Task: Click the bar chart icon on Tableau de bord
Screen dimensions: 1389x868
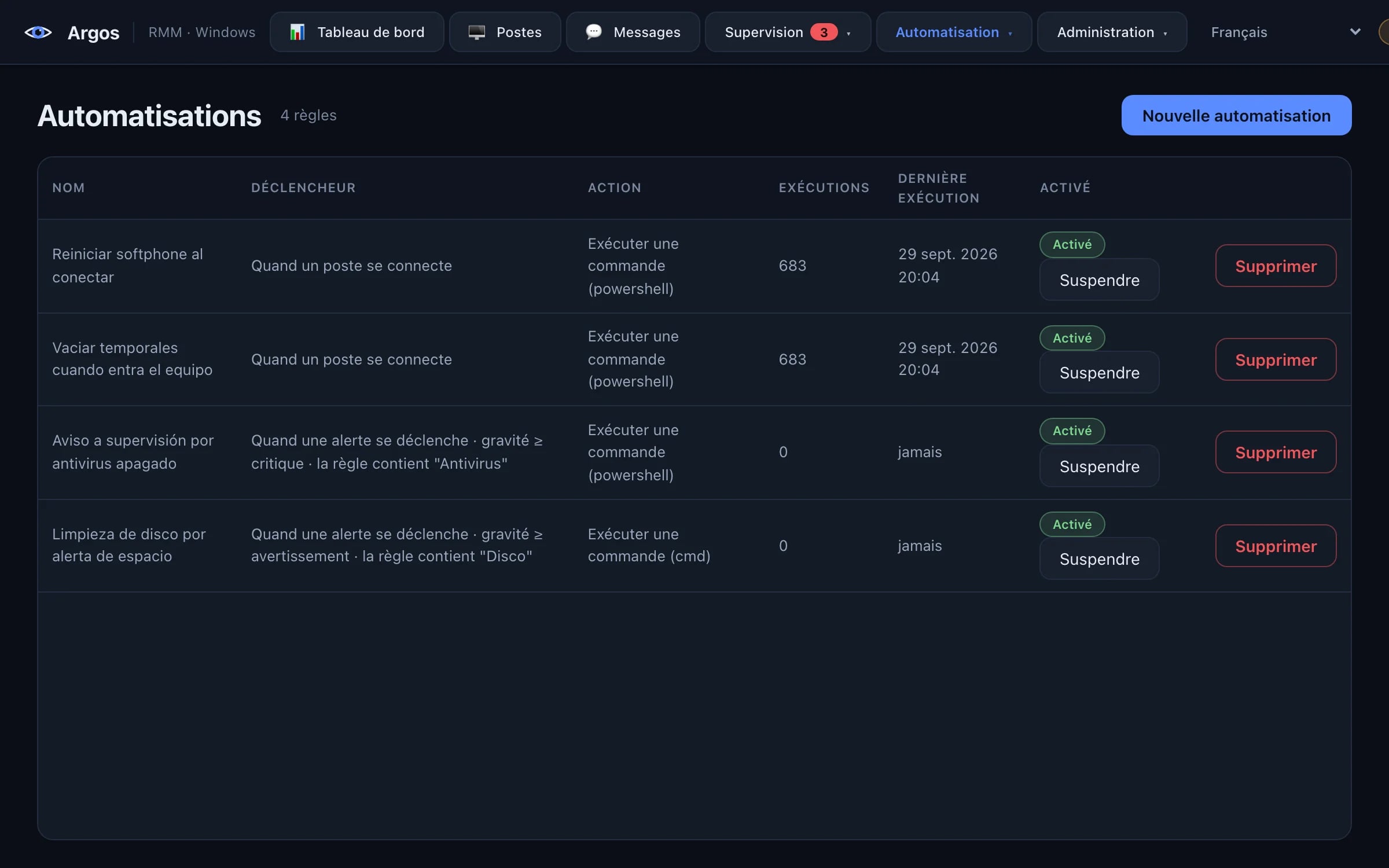Action: pos(297,32)
